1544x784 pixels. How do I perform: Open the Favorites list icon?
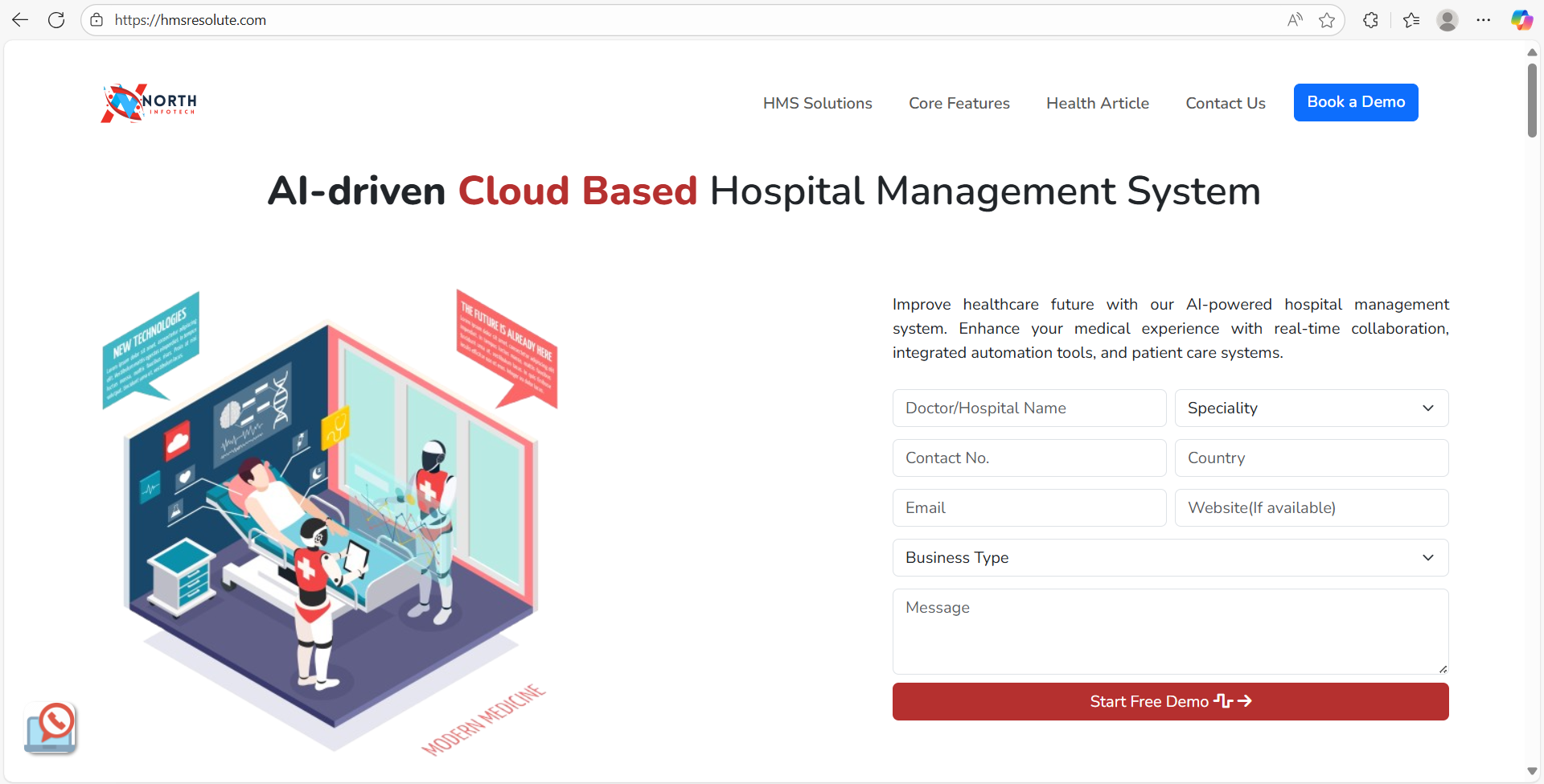pyautogui.click(x=1411, y=20)
